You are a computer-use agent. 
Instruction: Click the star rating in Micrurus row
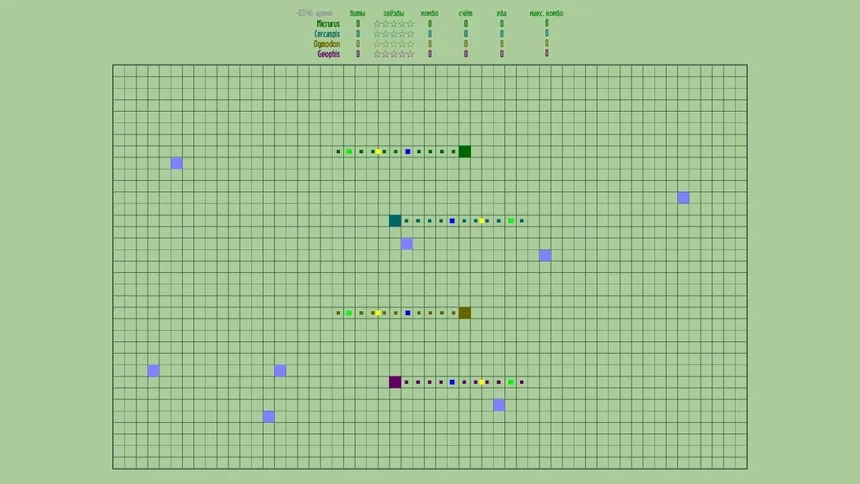(x=393, y=24)
